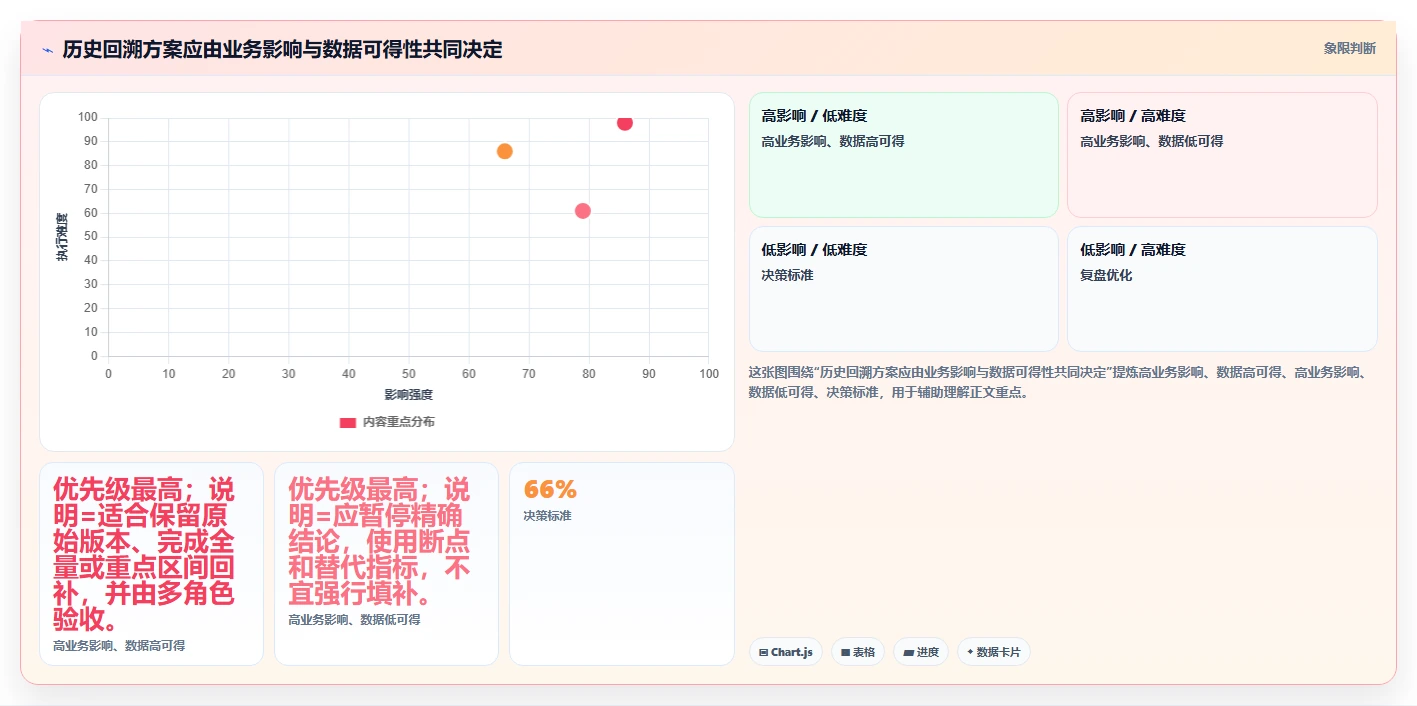Open the 高影响 / 高难度 quadrant card

click(1222, 155)
